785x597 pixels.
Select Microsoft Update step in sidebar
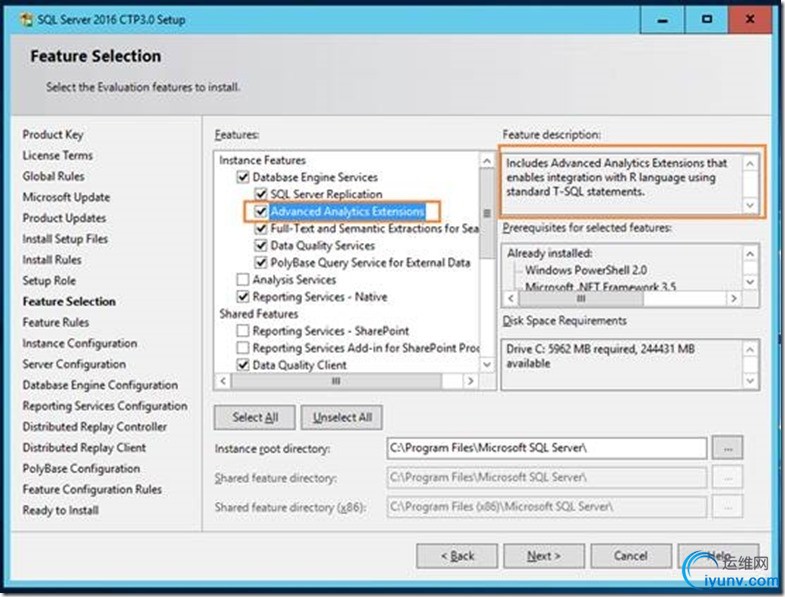click(x=66, y=197)
